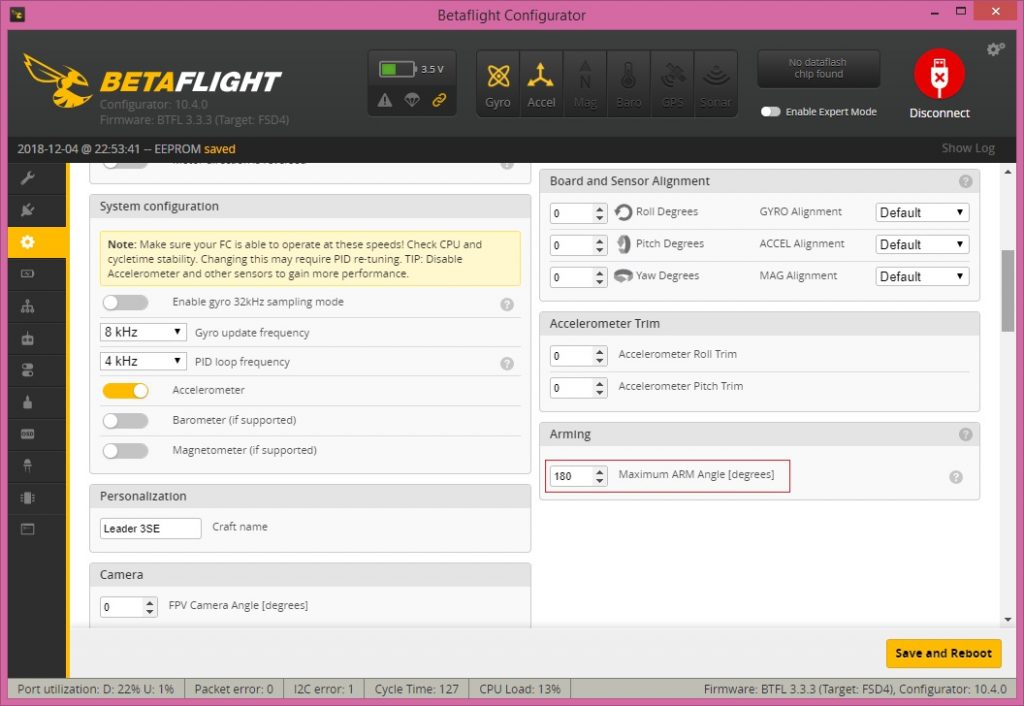
Task: Click the arming warning triangle icon
Action: [385, 100]
